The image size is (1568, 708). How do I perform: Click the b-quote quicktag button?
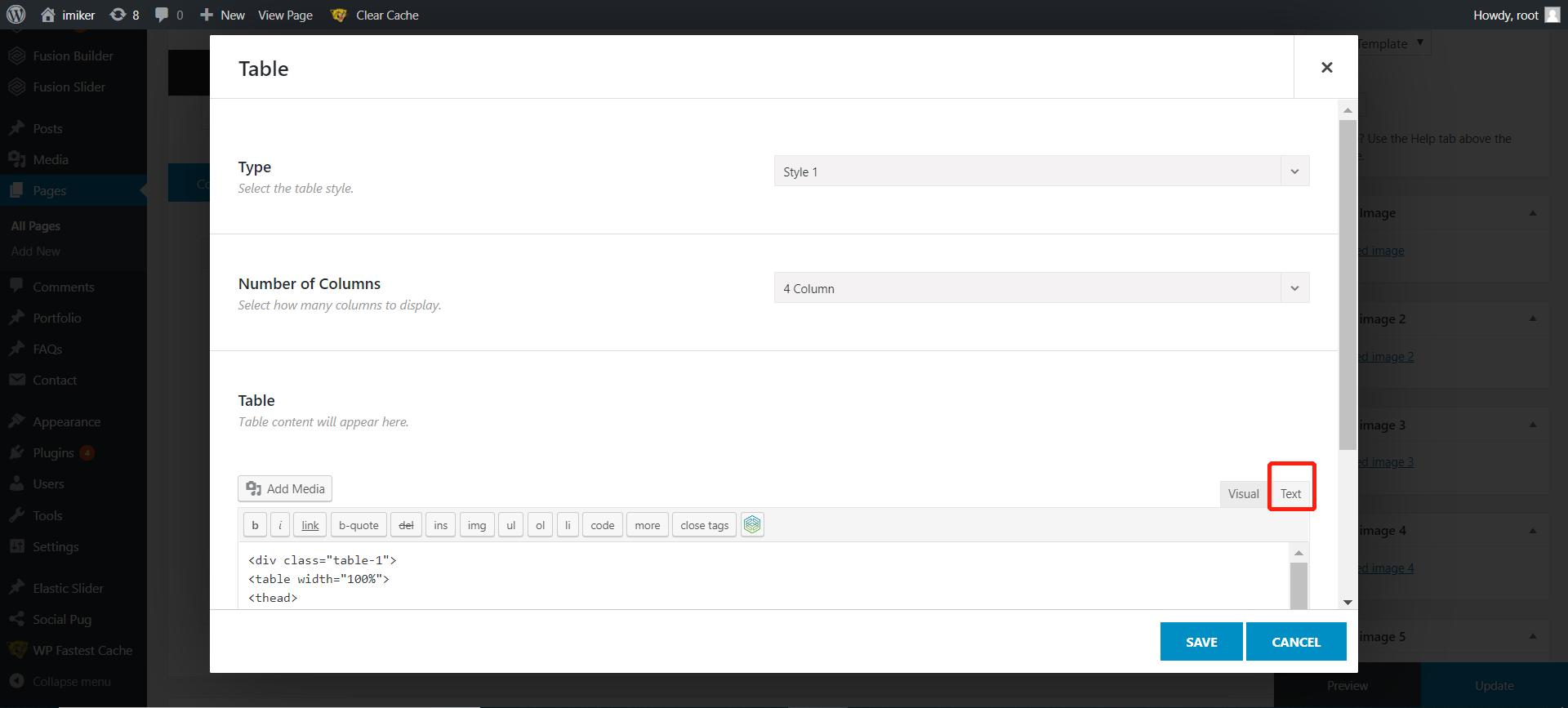pos(359,525)
